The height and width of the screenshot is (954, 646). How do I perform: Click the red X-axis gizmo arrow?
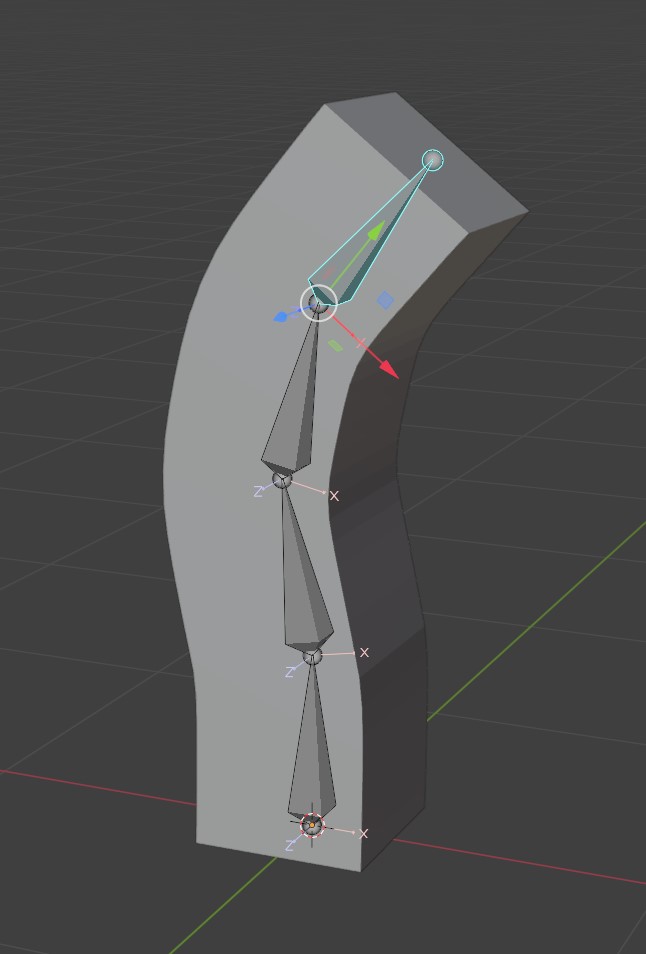coord(388,369)
